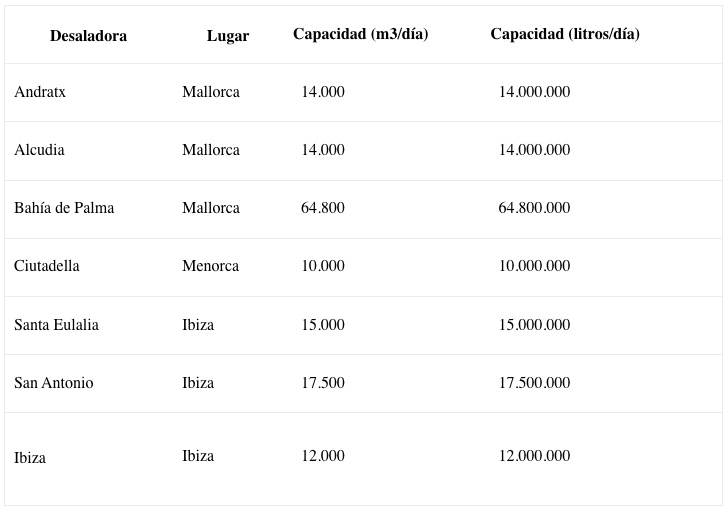Click the 15.000.000 litros value
This screenshot has width=726, height=511.
(534, 325)
